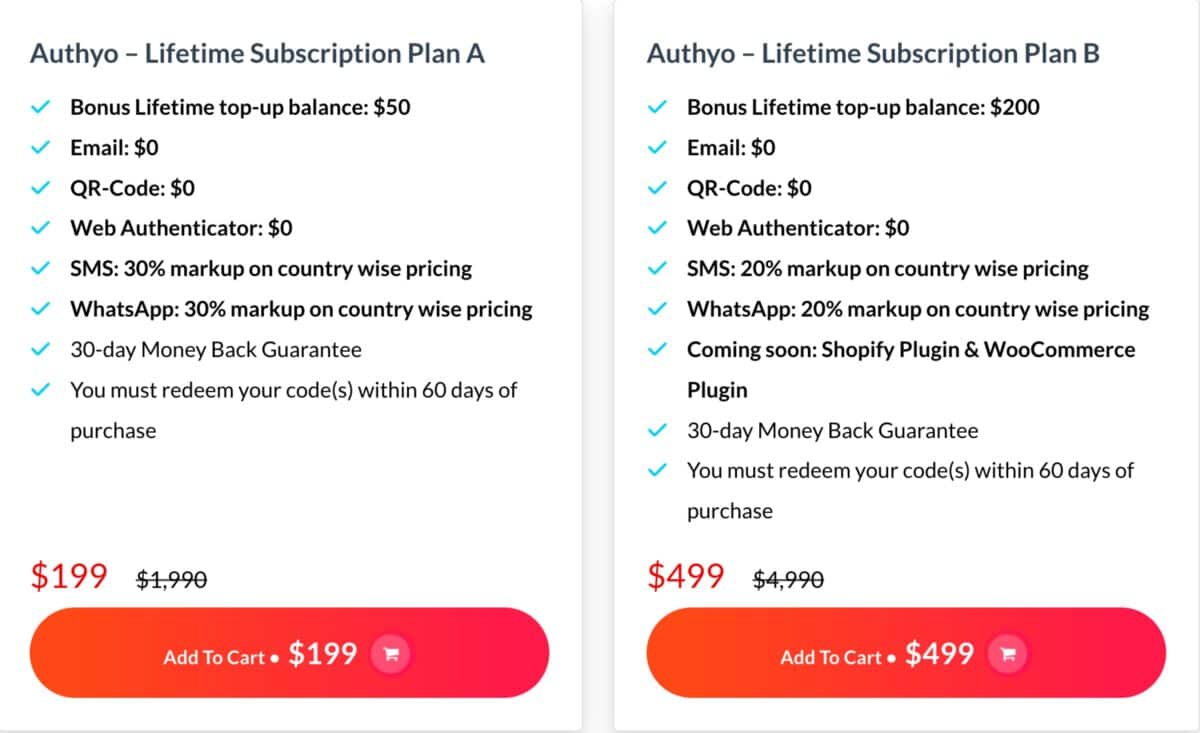Click the checkmark beside Coming soon: Shopify Plugin
Viewport: 1200px width, 733px height.
[658, 350]
